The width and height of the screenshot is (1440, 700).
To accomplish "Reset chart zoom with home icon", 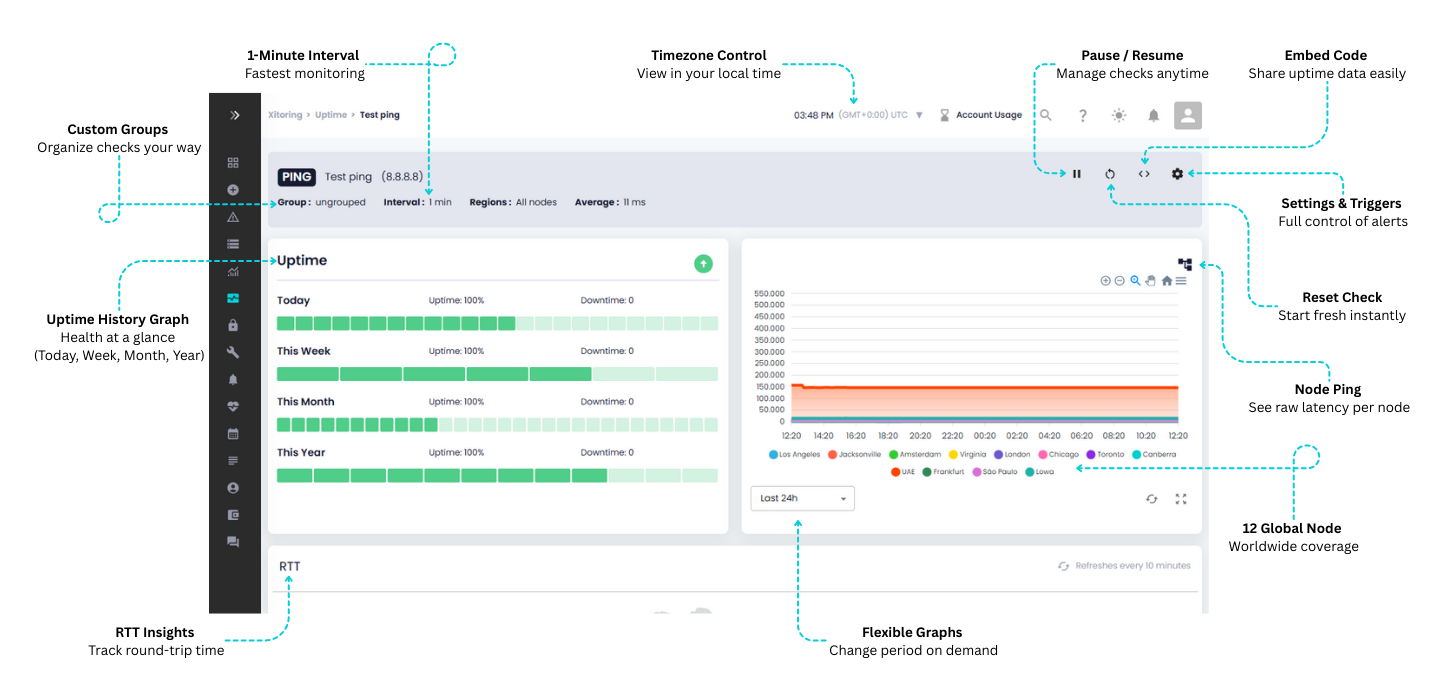I will pos(1166,281).
